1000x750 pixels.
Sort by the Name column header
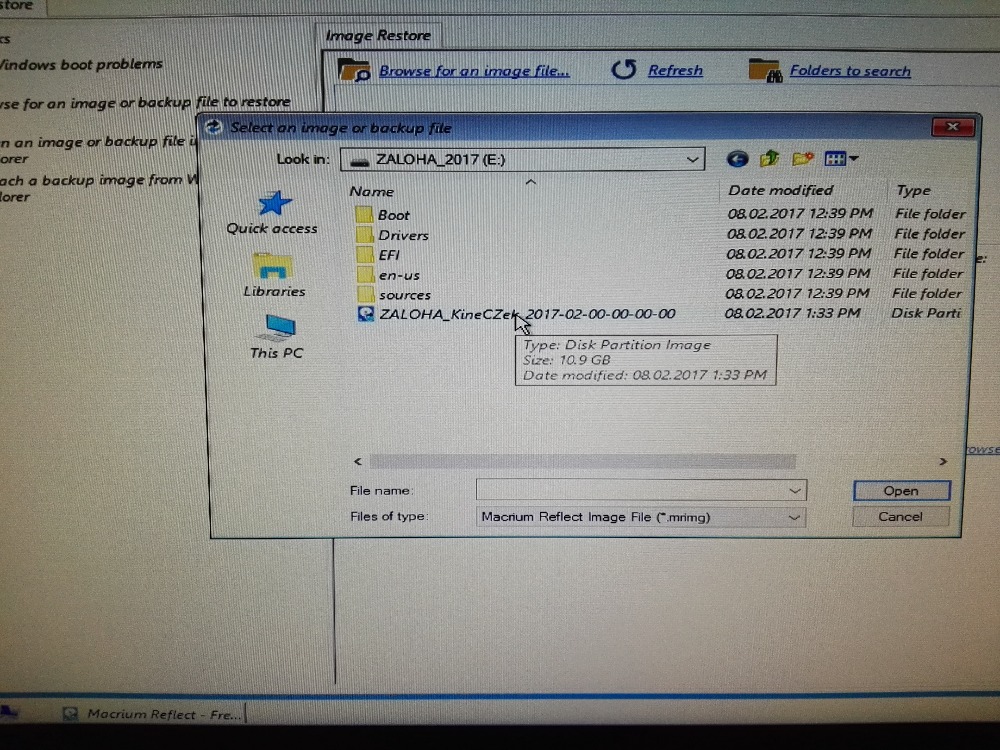(371, 191)
